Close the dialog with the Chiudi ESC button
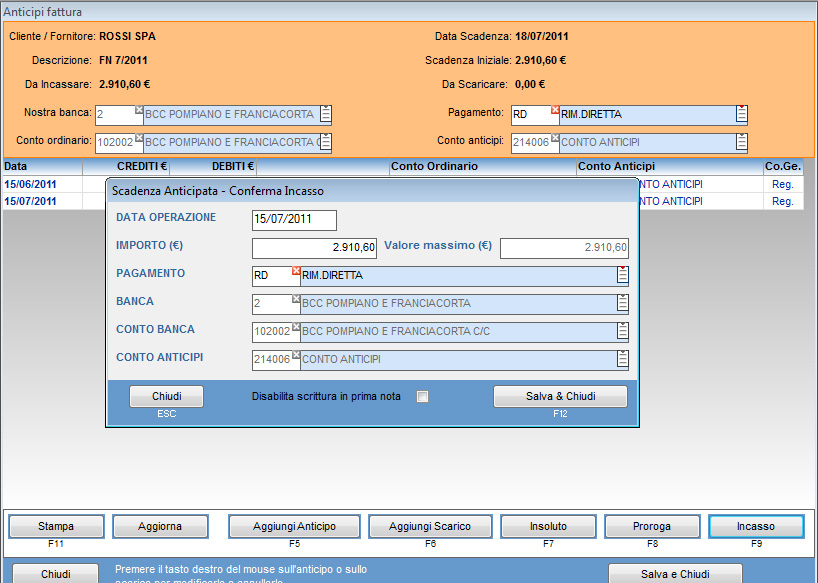This screenshot has height=583, width=818. click(166, 397)
